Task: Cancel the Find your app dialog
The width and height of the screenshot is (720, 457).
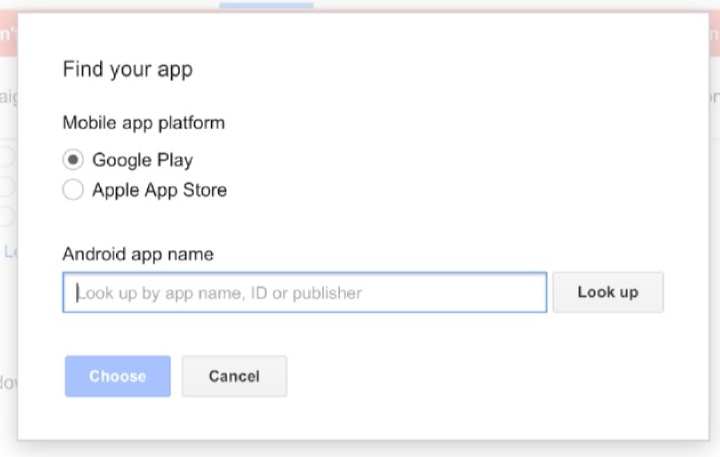Action: click(x=234, y=376)
